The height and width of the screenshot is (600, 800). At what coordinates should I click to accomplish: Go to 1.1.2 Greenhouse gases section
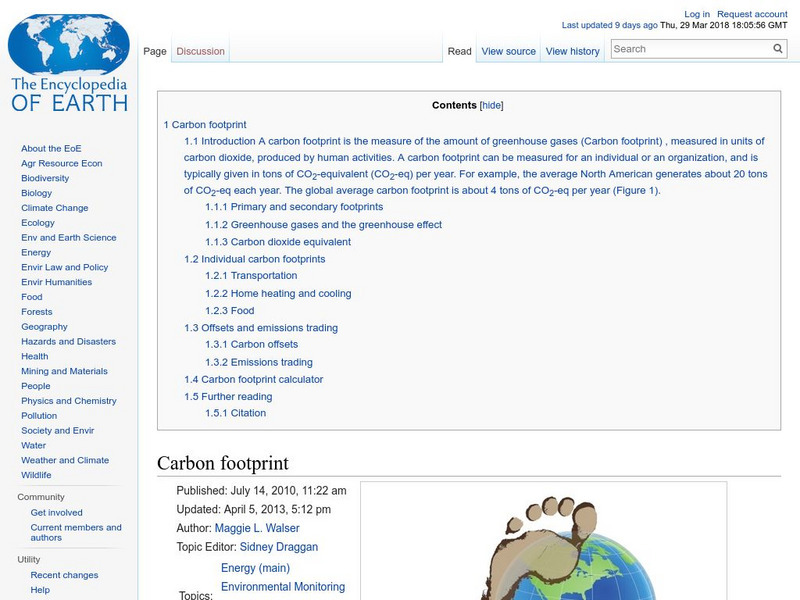coord(323,225)
